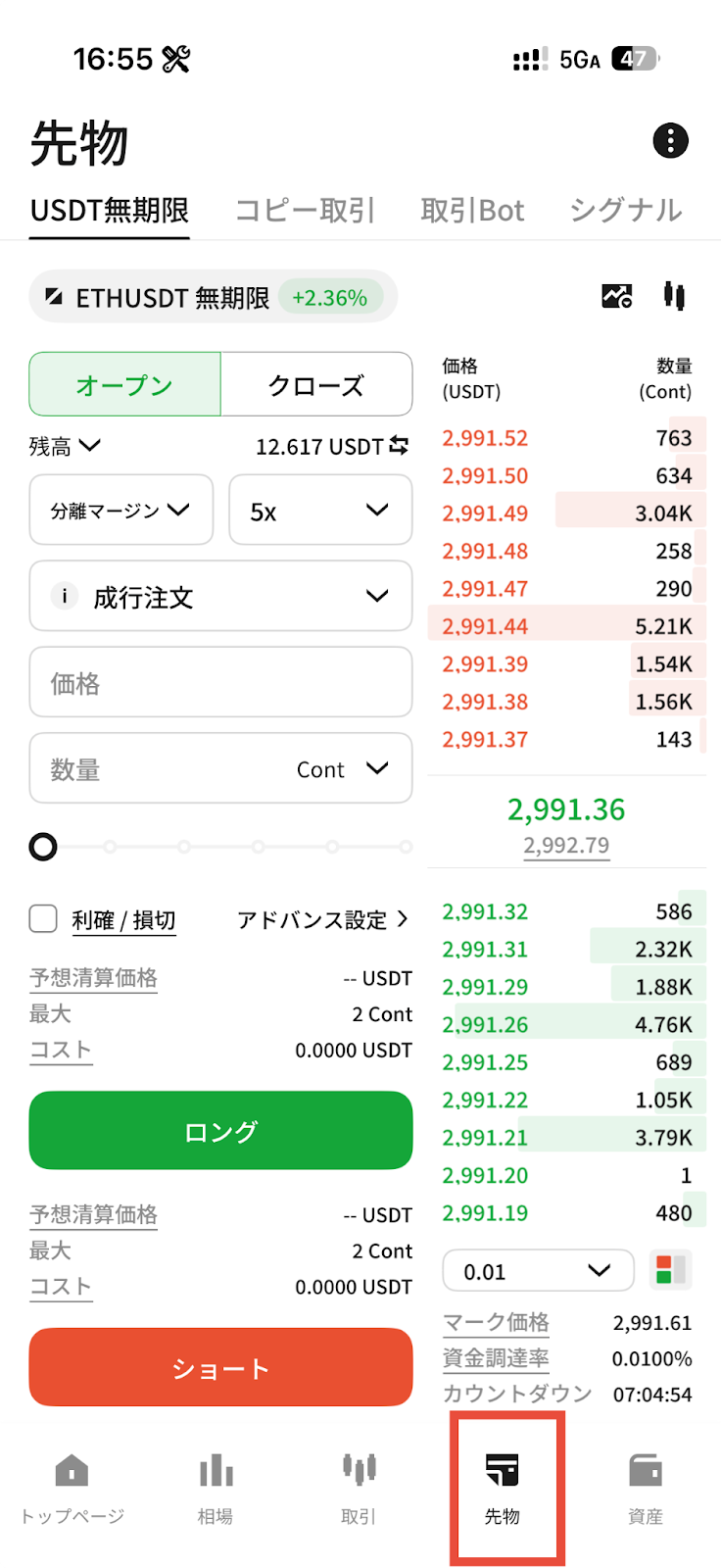
Task: Open the candlestick chart icon
Action: tap(674, 295)
